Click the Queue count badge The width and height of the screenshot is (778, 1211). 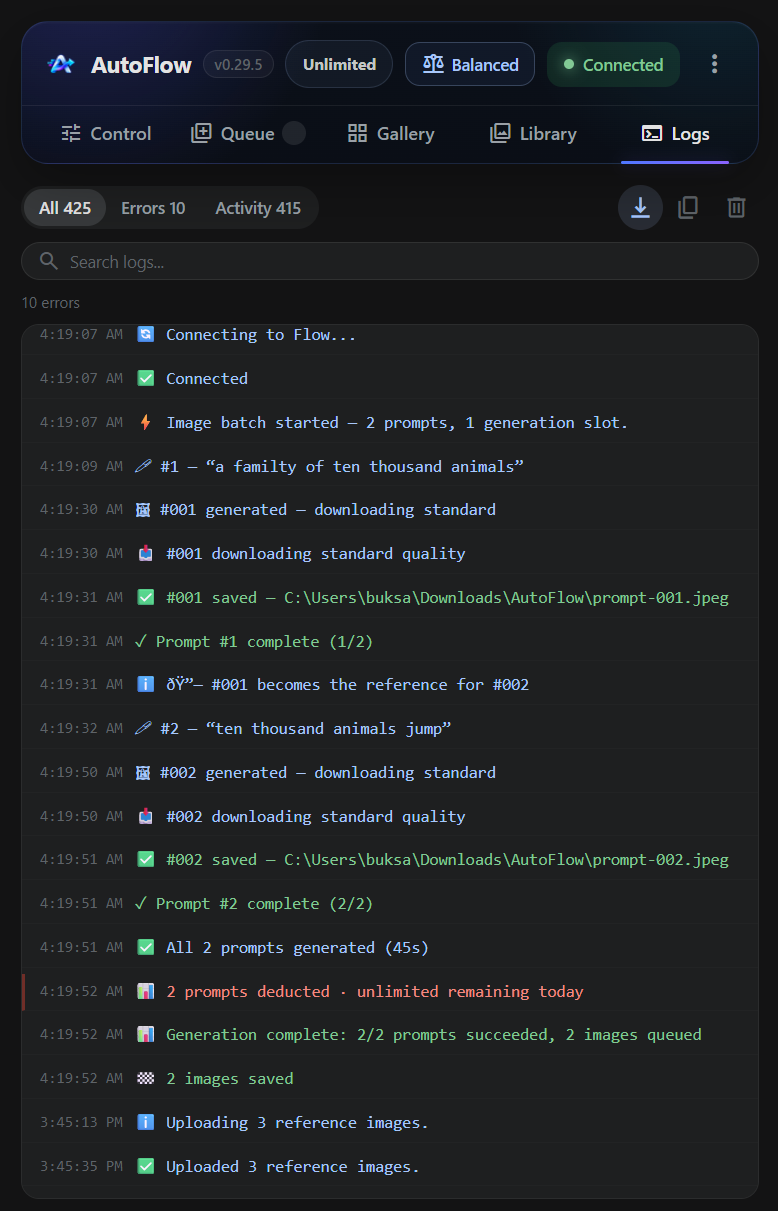tap(294, 133)
